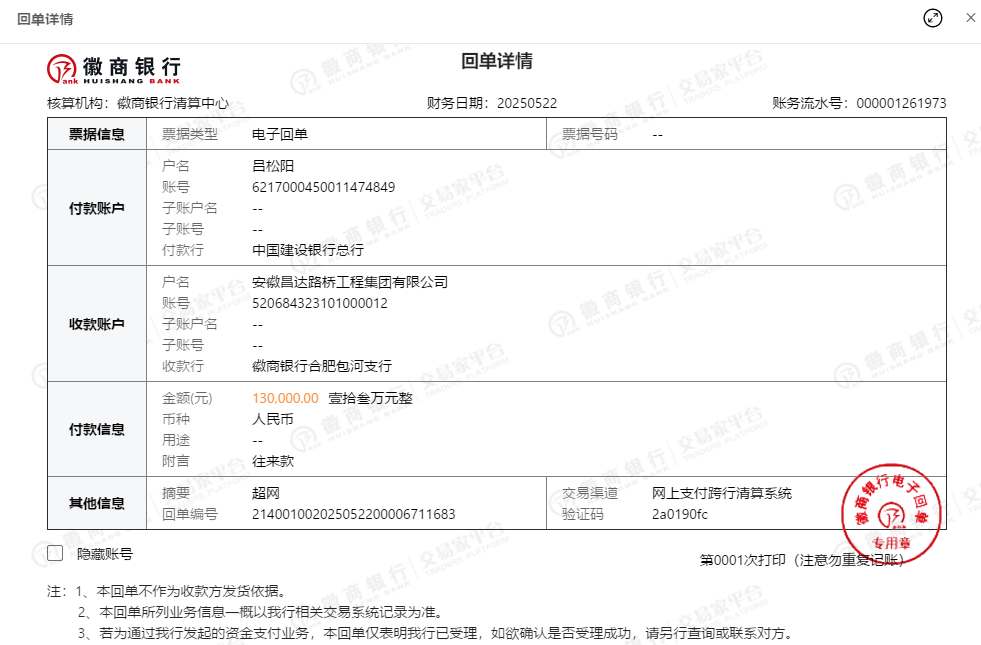Click the orange 130,000.00 amount
Image resolution: width=981 pixels, height=645 pixels.
point(285,398)
